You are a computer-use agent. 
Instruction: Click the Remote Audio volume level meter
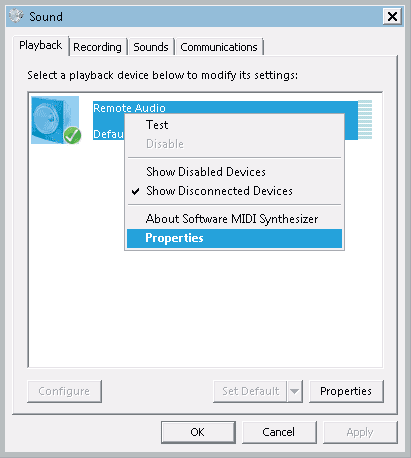(365, 119)
